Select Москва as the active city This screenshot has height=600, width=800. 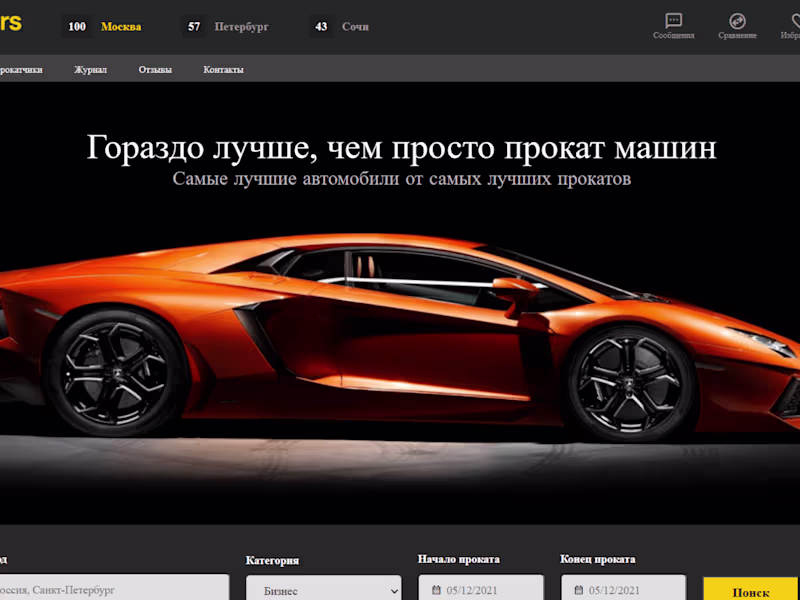click(120, 27)
